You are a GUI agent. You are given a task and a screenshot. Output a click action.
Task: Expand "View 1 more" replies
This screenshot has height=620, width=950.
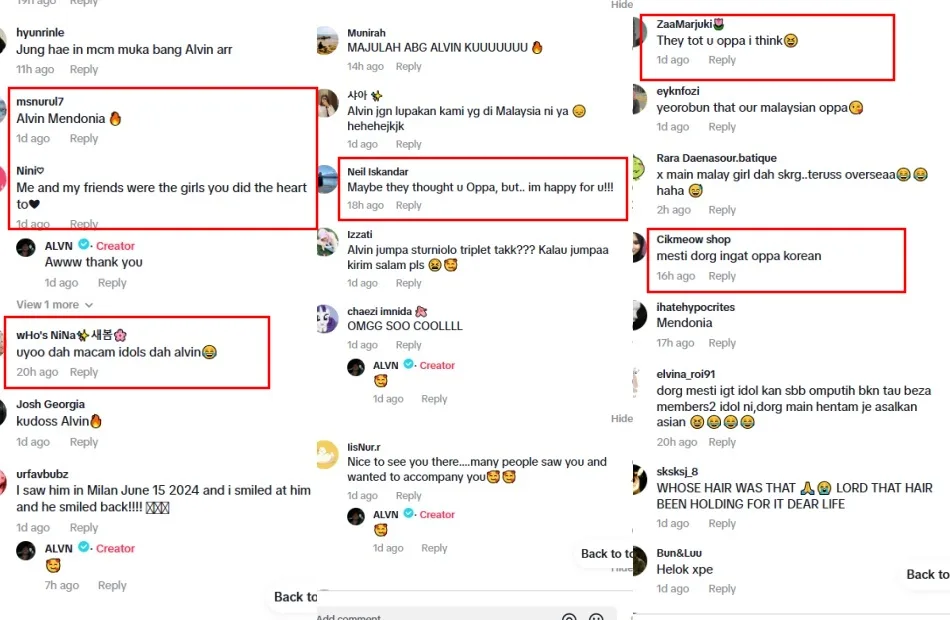[x=55, y=305]
